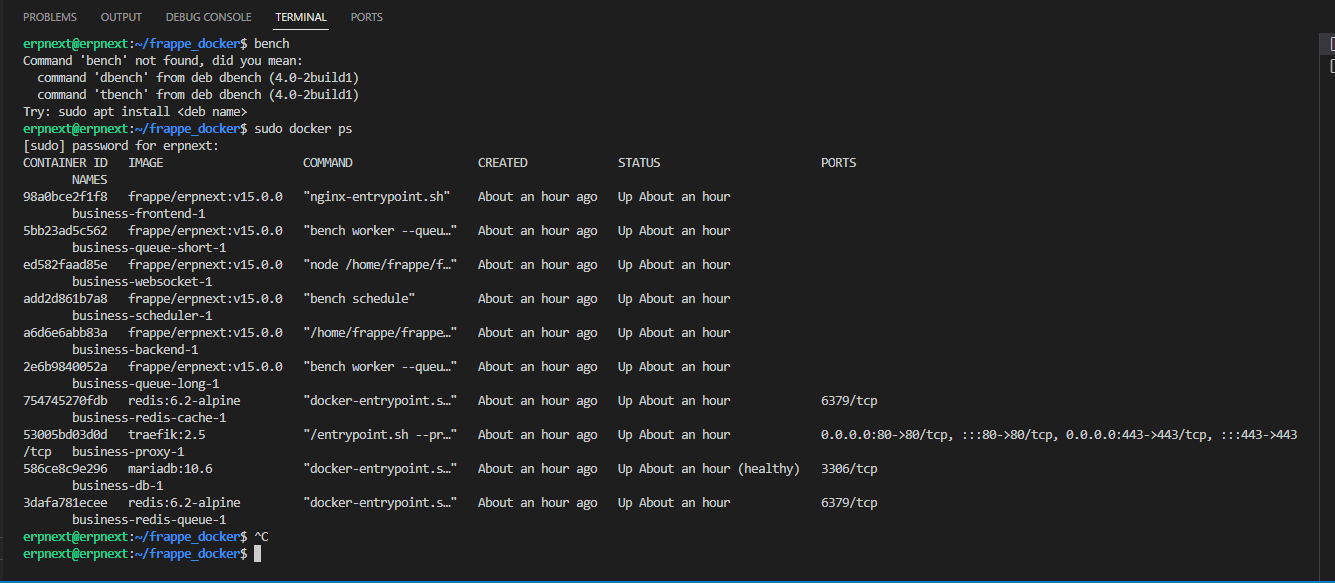The width and height of the screenshot is (1335, 583).
Task: Click the ^C text on the prompt line
Action: tap(261, 537)
